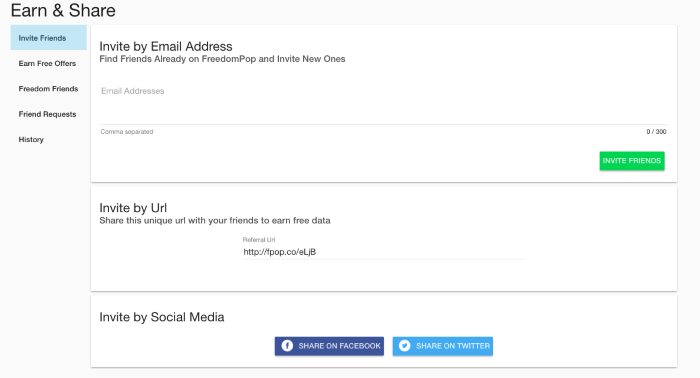Click the 'Invite by Email Address' heading
The width and height of the screenshot is (700, 378).
166,46
